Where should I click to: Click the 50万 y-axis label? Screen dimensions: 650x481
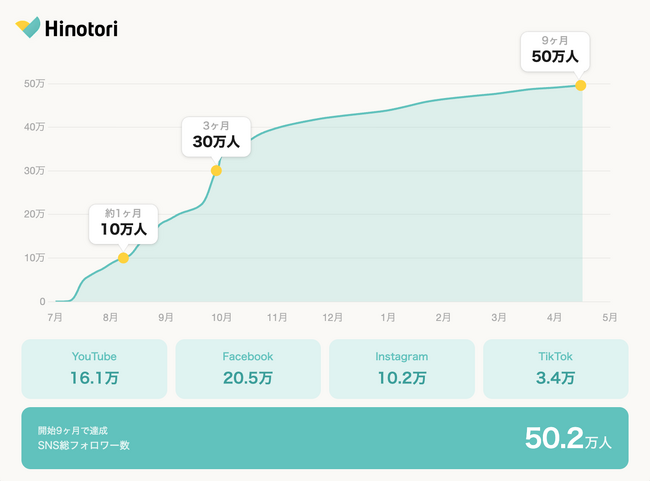[34, 84]
